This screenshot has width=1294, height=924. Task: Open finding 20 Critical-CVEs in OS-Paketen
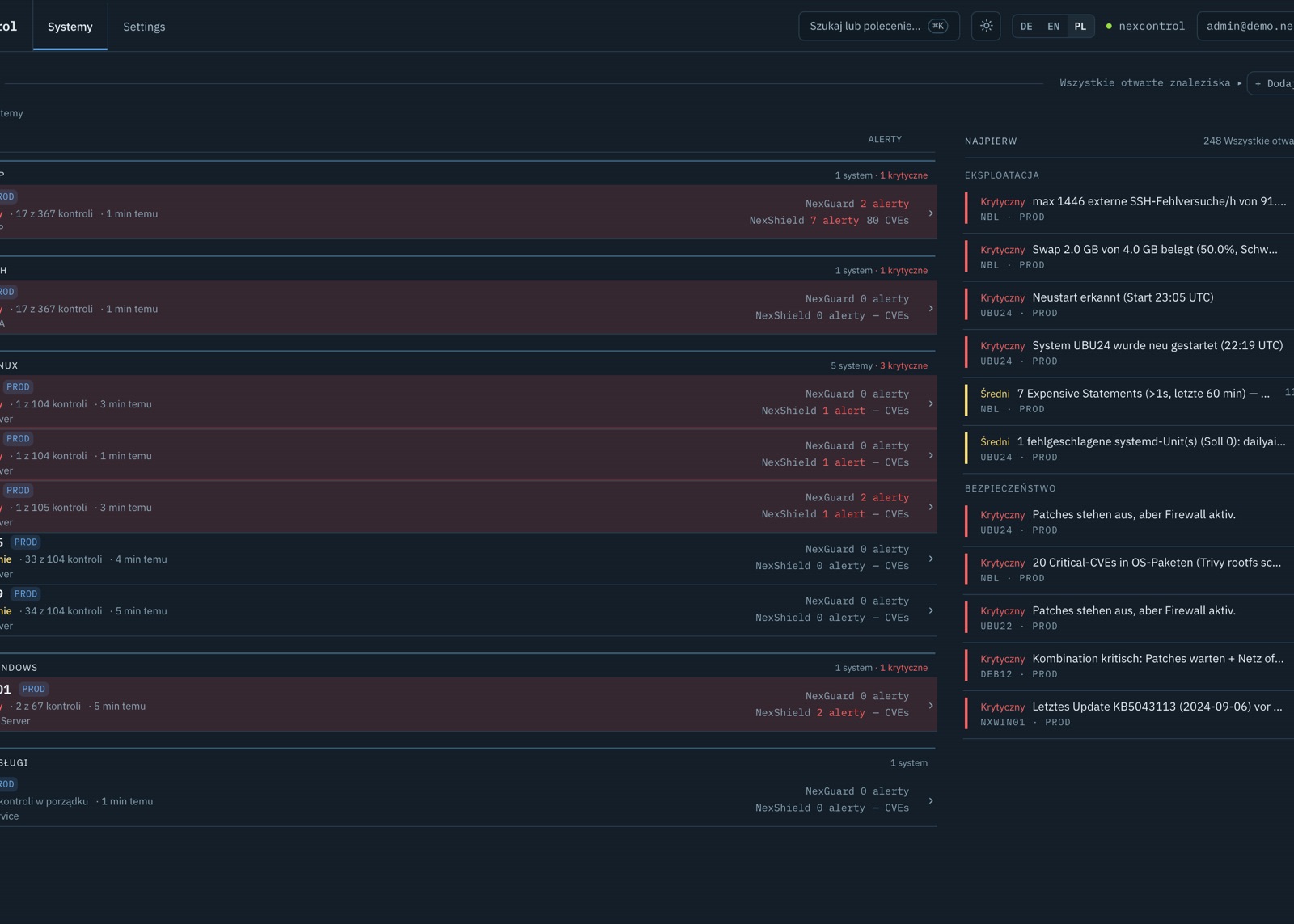pos(1129,570)
